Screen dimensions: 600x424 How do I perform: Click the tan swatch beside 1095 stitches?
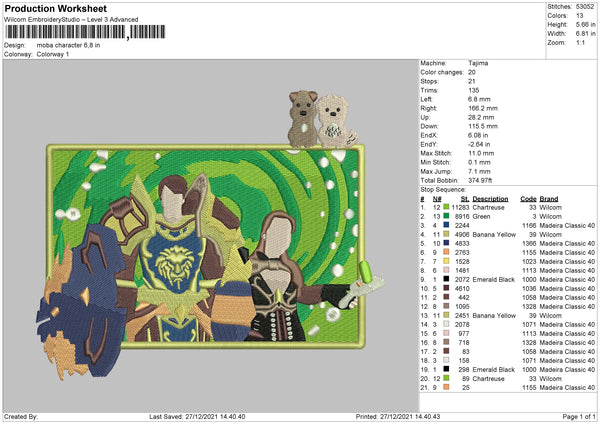coord(446,306)
